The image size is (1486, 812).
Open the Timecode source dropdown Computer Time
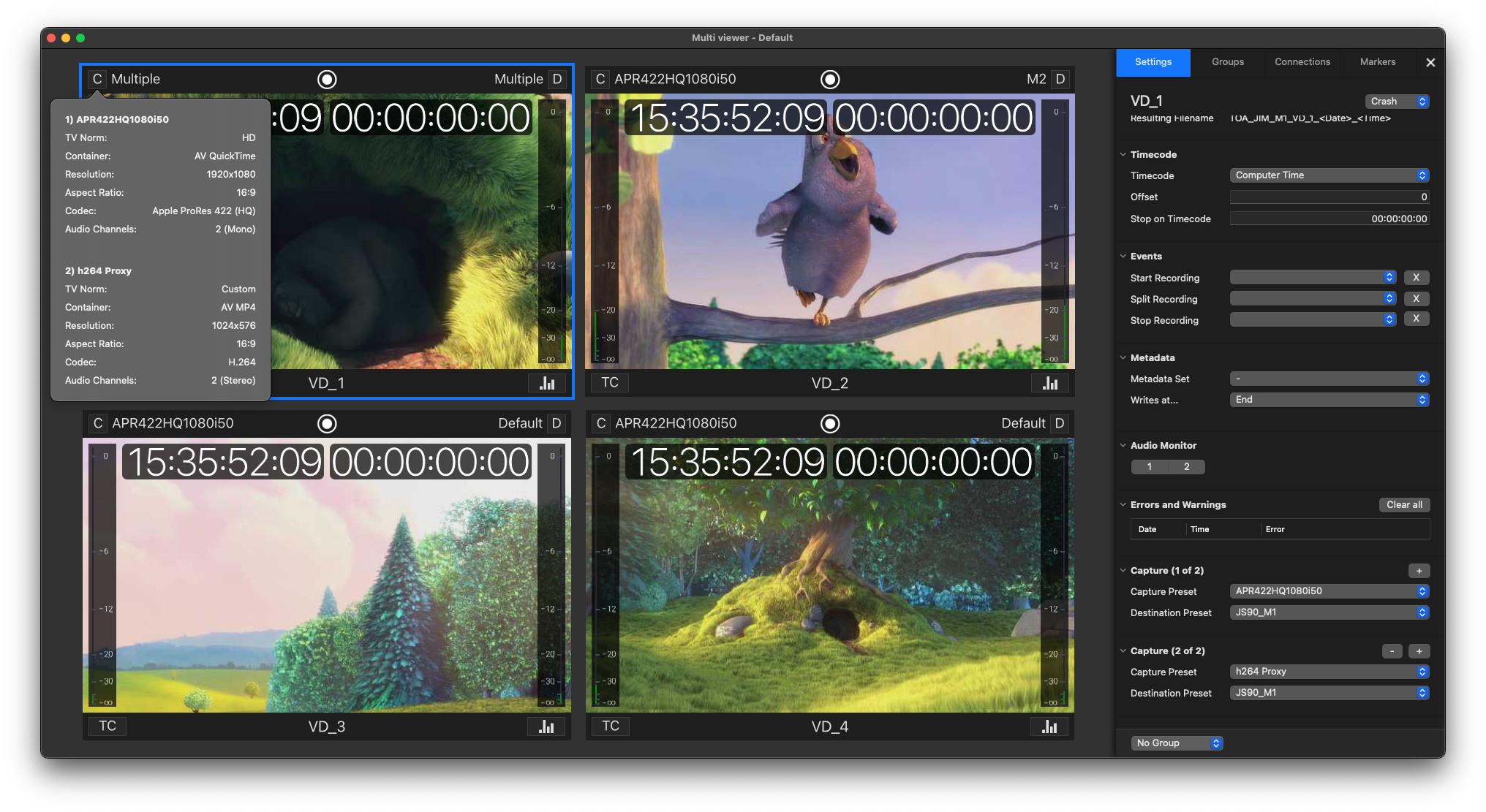coord(1329,175)
